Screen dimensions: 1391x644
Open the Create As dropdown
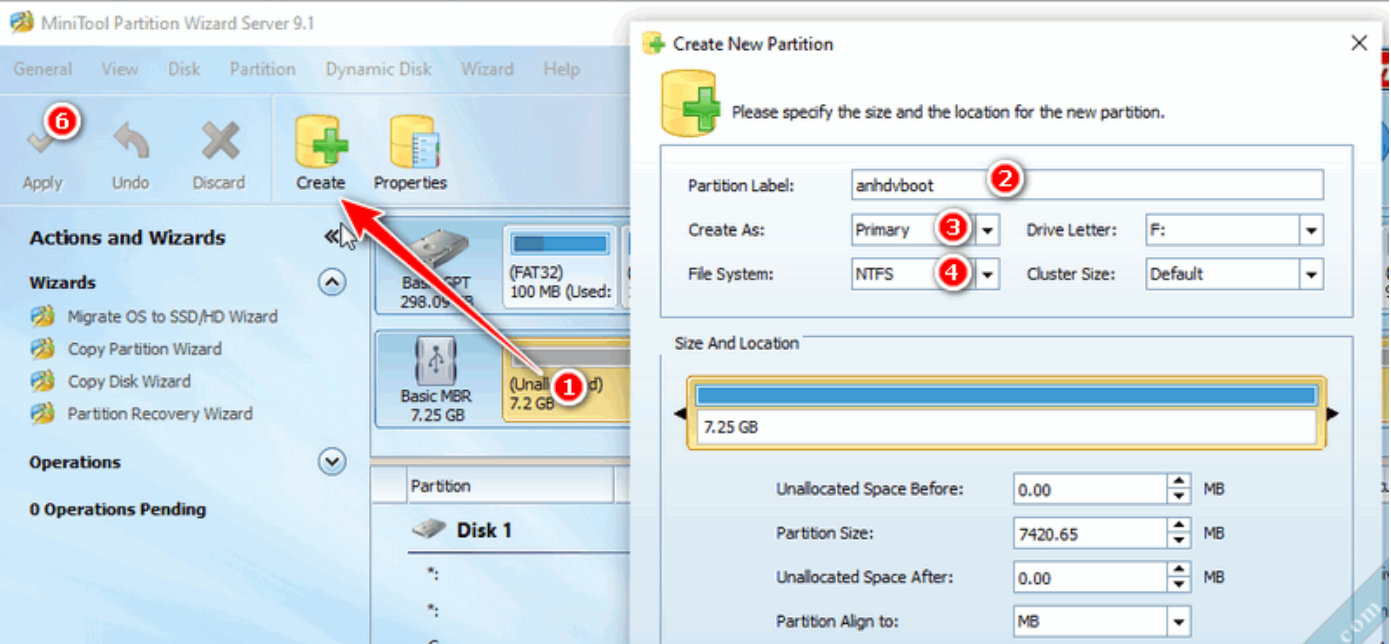[x=988, y=230]
